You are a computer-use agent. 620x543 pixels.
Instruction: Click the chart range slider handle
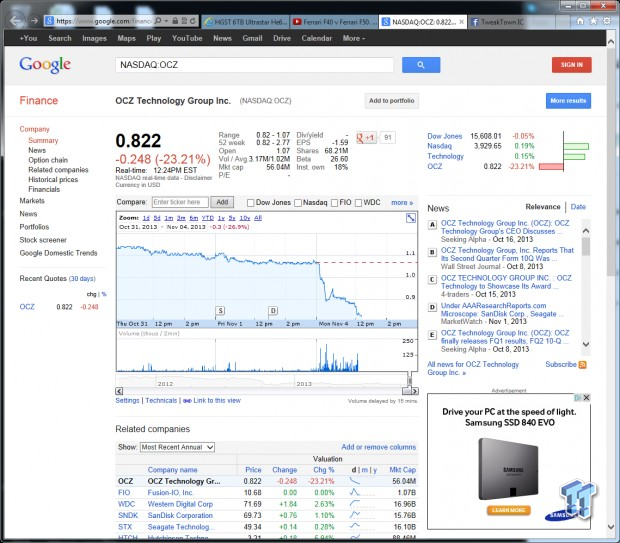point(410,381)
